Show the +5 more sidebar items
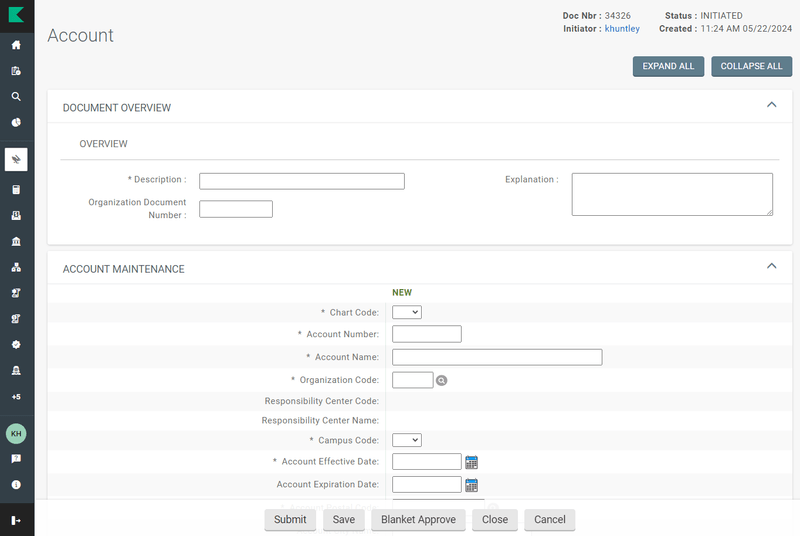 (x=16, y=397)
